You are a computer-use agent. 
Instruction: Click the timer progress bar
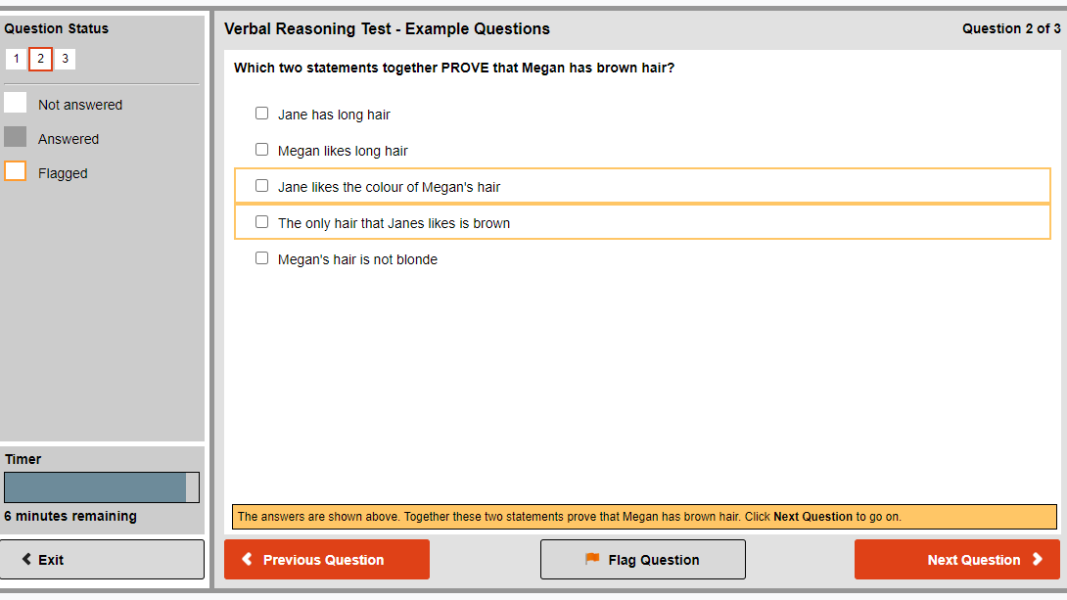pos(100,487)
